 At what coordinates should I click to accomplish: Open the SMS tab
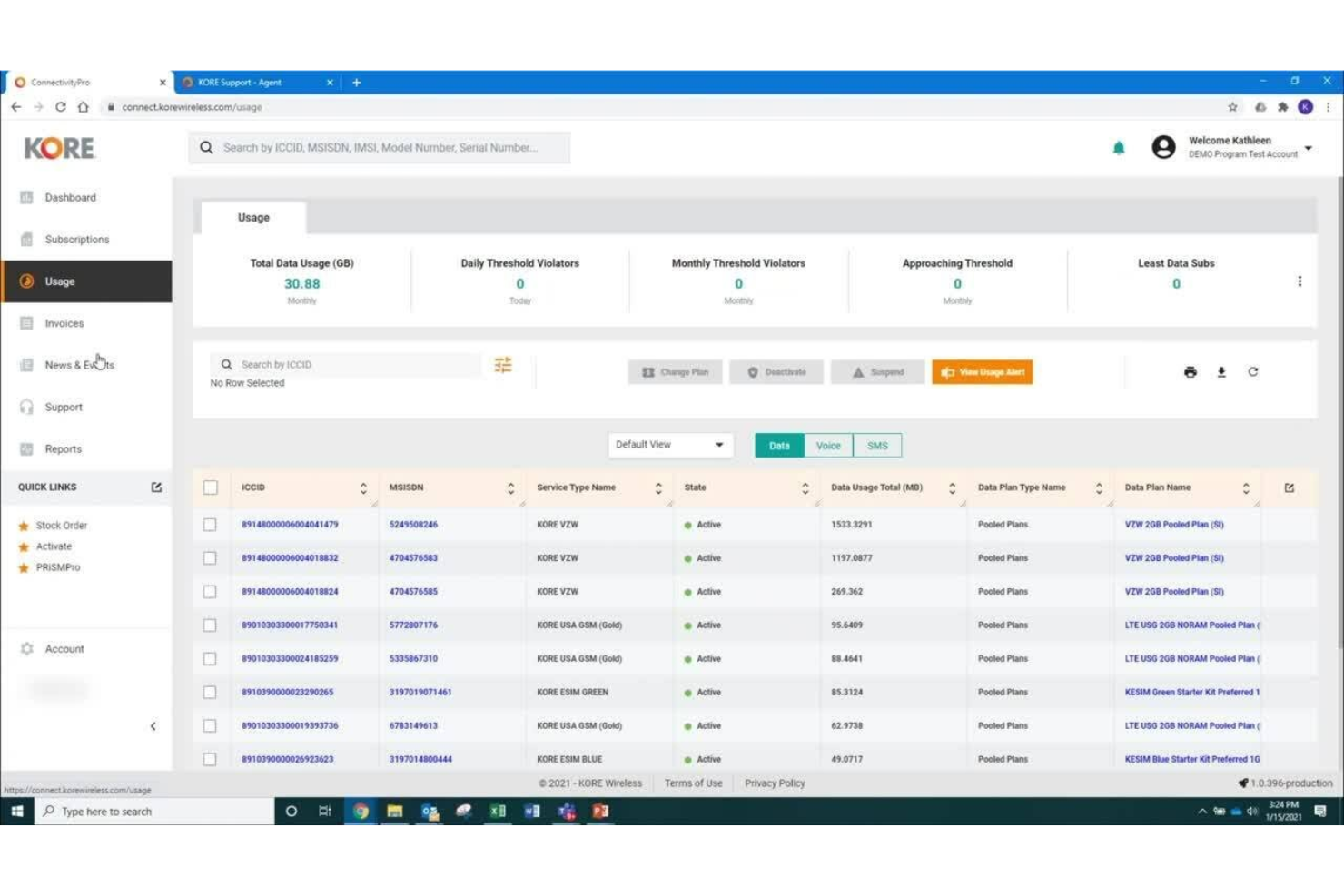click(x=877, y=445)
